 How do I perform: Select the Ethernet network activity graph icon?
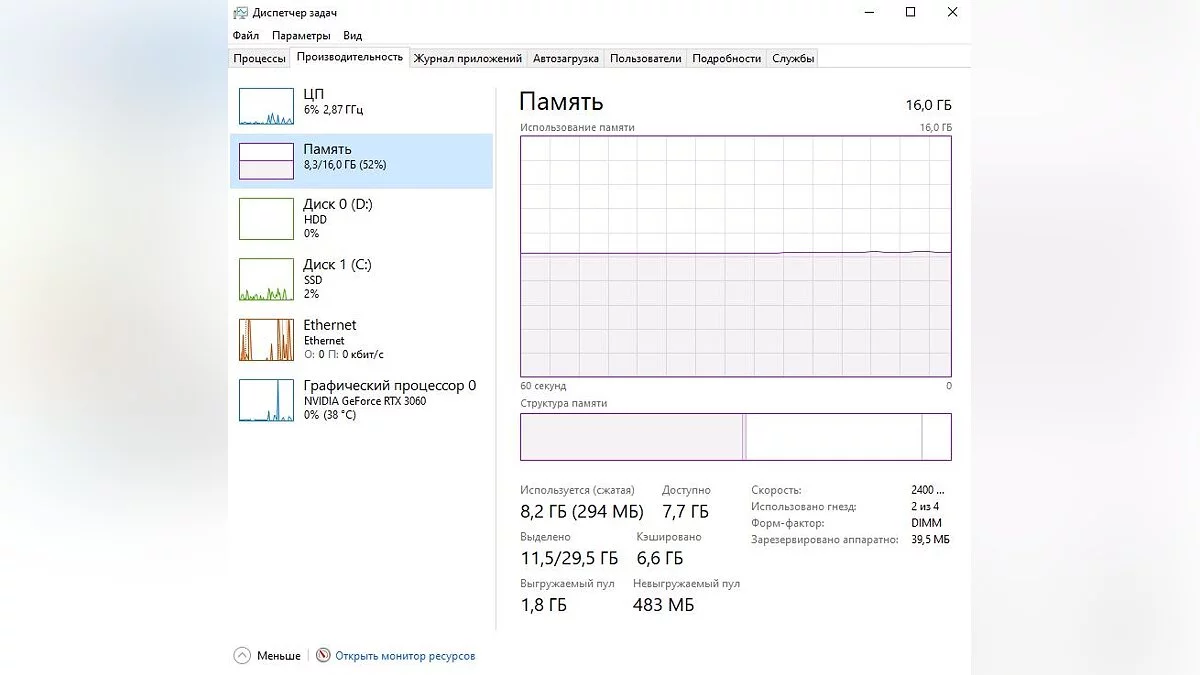tap(266, 340)
